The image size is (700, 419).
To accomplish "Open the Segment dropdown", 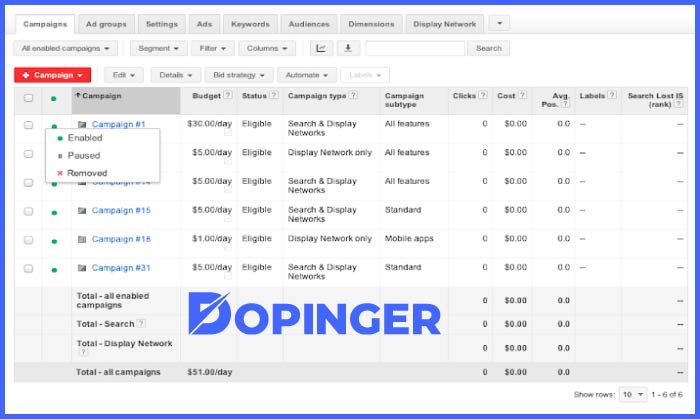I will coord(158,48).
